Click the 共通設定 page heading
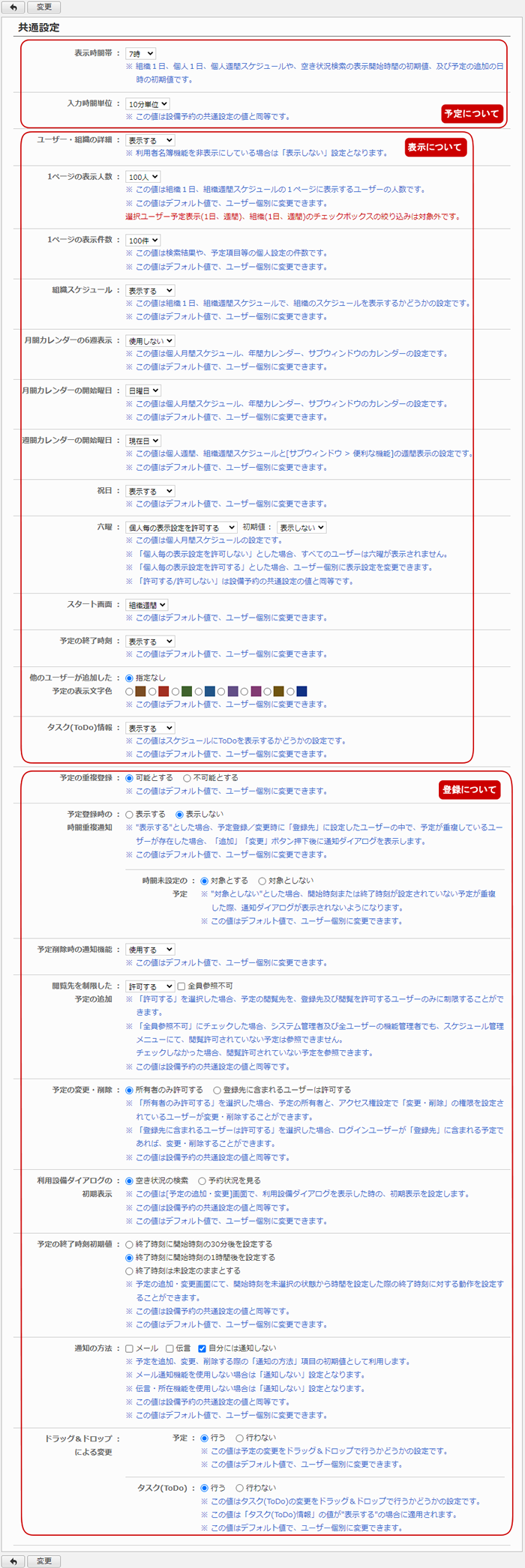 (x=39, y=28)
